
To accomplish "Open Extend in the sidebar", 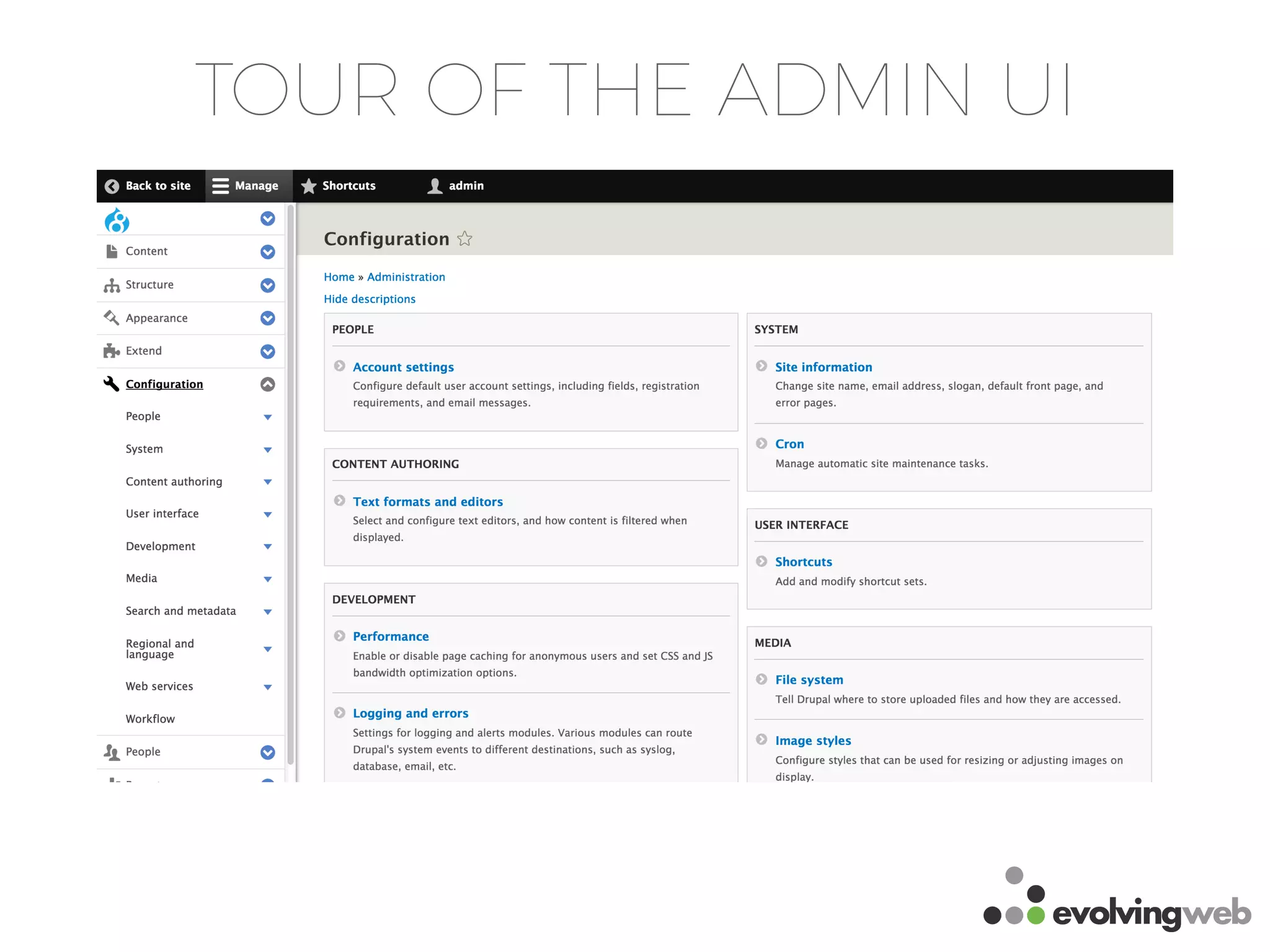I will pyautogui.click(x=143, y=351).
